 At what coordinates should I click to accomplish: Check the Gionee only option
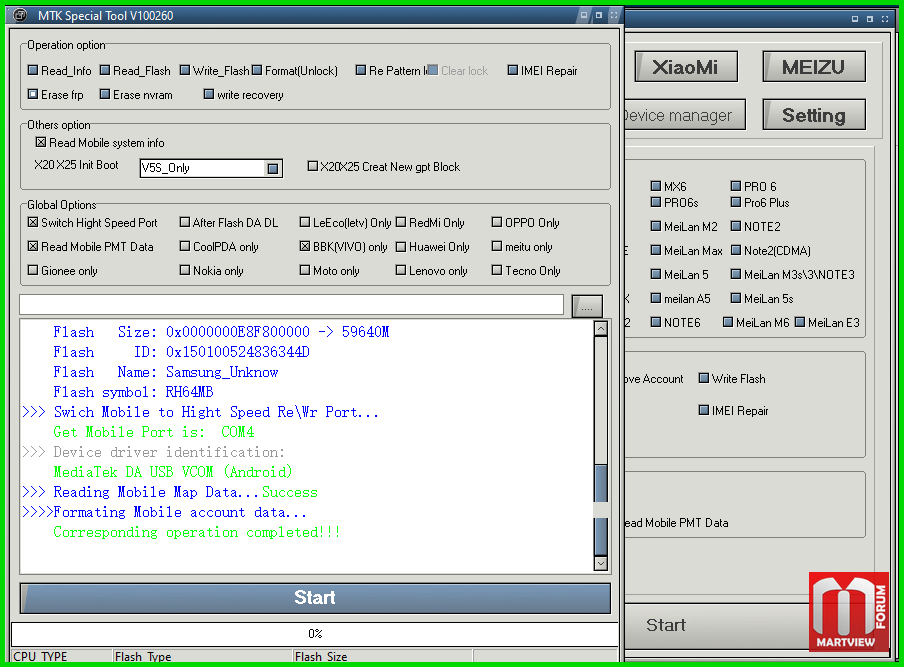click(33, 270)
